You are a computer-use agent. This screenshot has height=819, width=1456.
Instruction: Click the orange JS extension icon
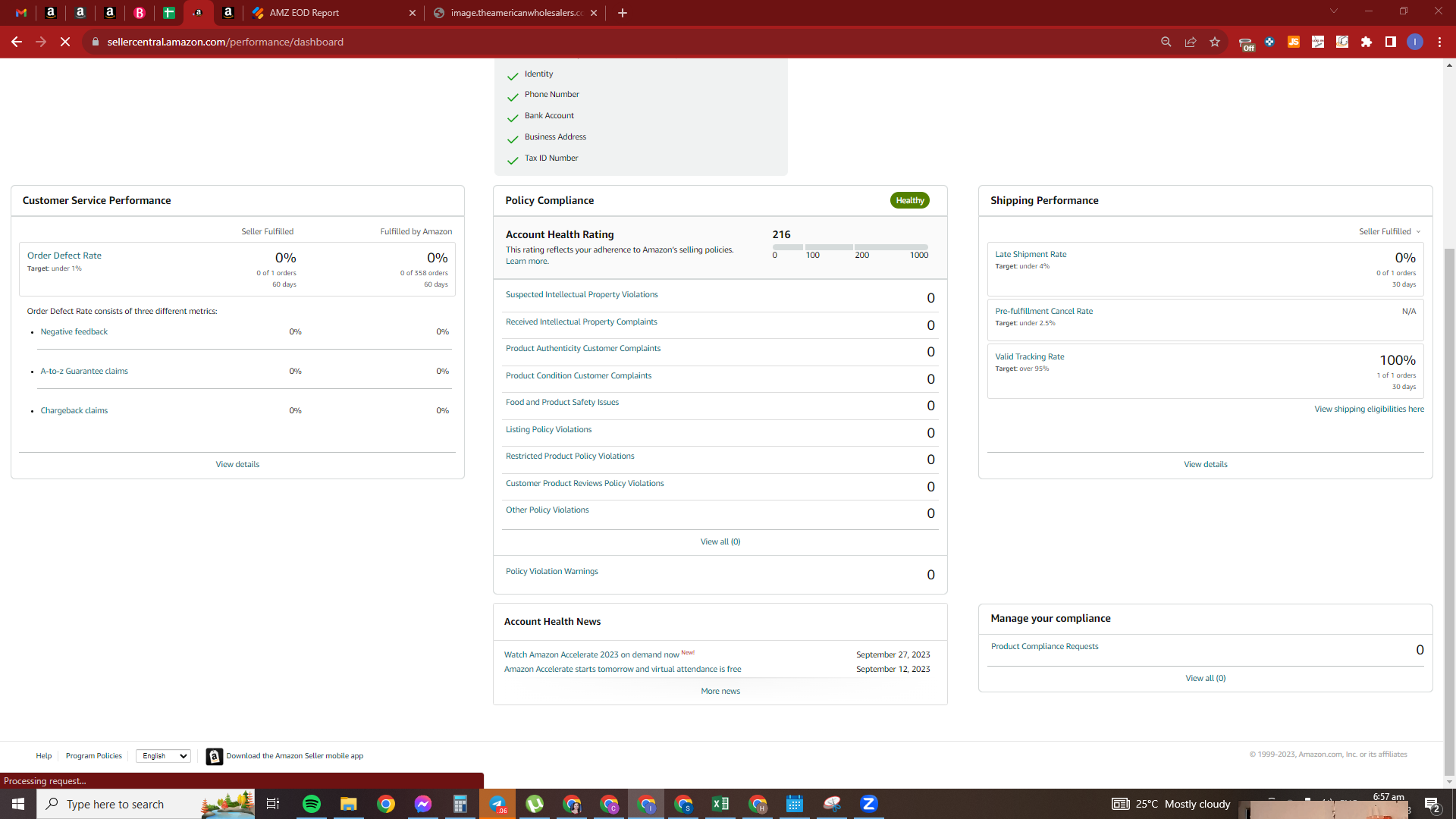pyautogui.click(x=1294, y=42)
